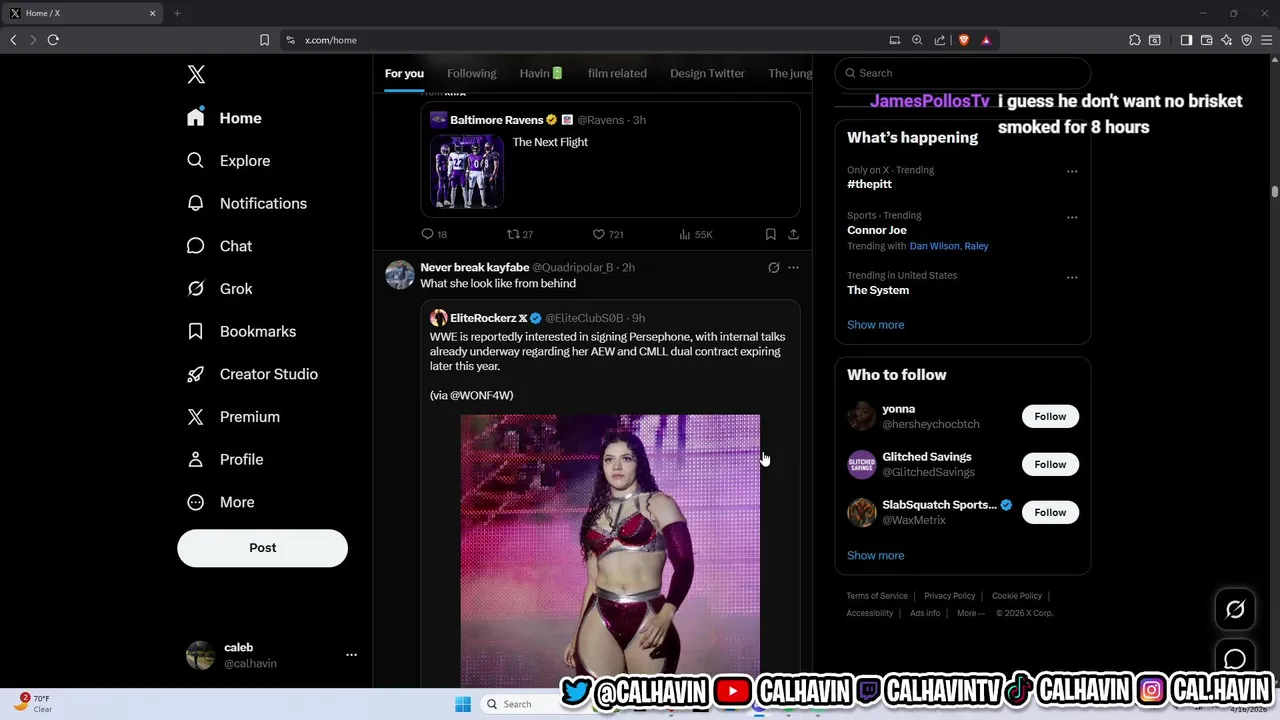The width and height of the screenshot is (1280, 720).
Task: Open Profile page
Action: pos(226,460)
